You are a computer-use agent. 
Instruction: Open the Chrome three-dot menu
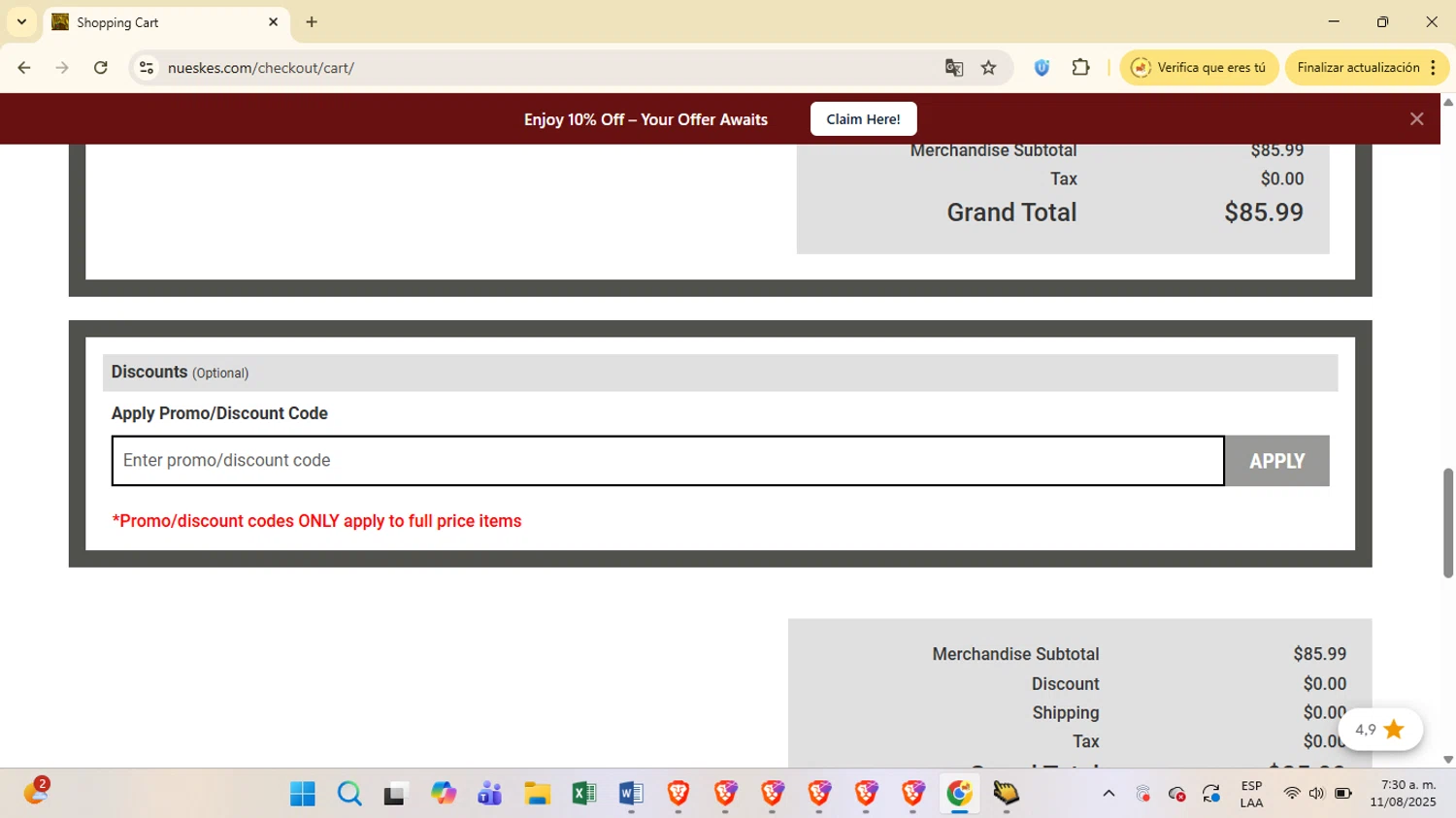[1433, 68]
